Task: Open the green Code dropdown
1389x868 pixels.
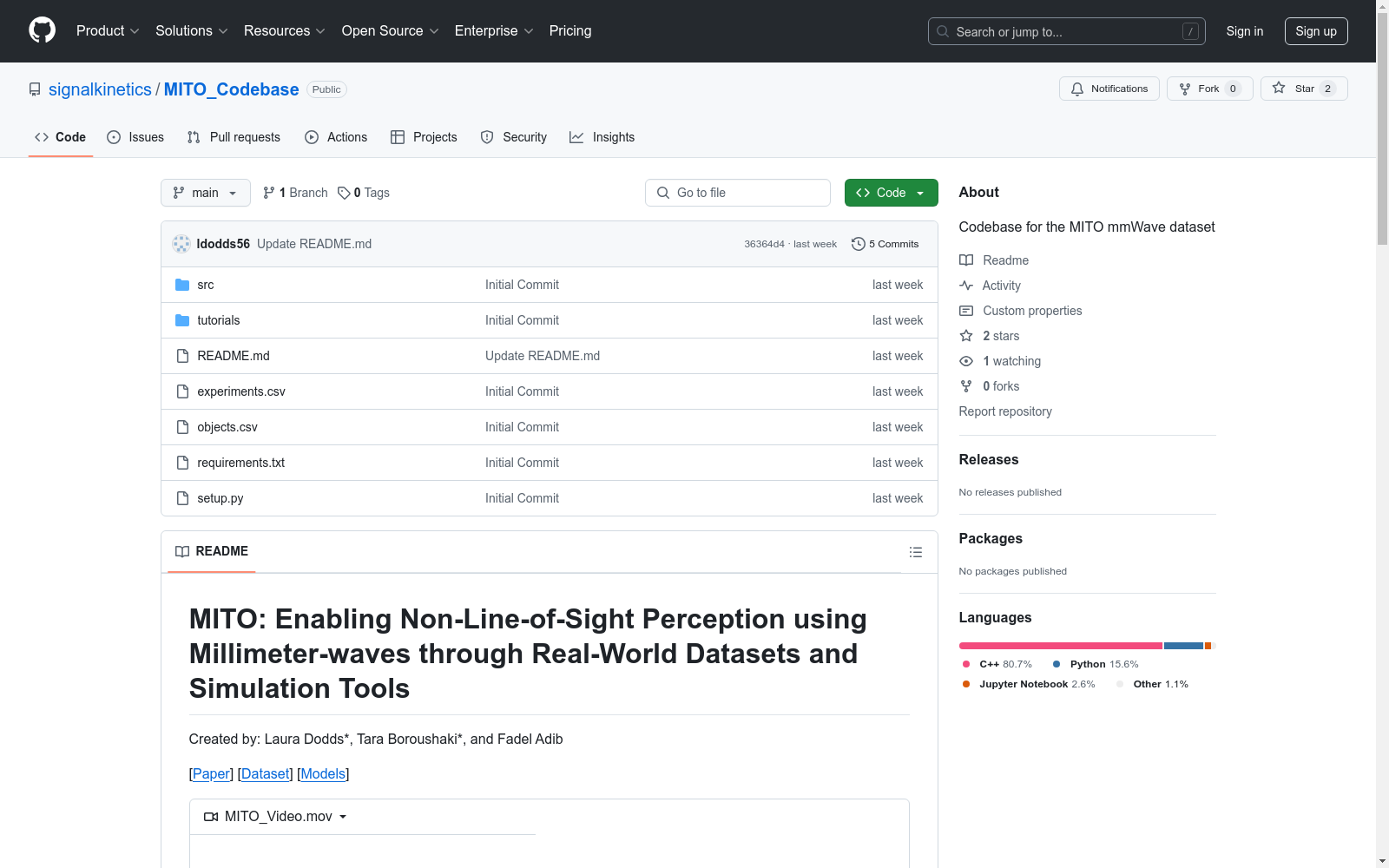Action: point(891,193)
